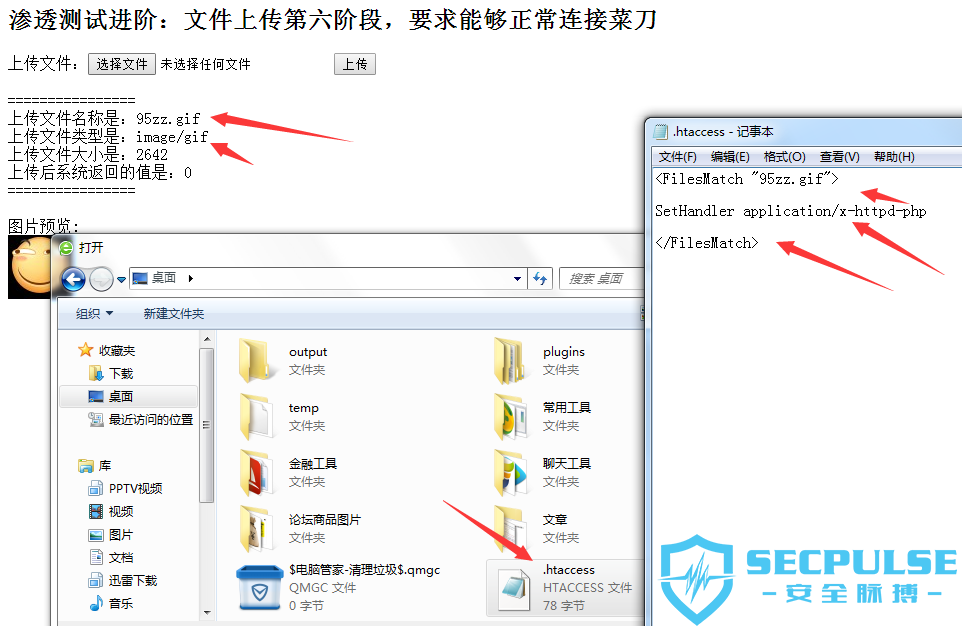This screenshot has width=962, height=626.
Task: Open the 格式(O) menu in Notepad
Action: click(x=784, y=156)
